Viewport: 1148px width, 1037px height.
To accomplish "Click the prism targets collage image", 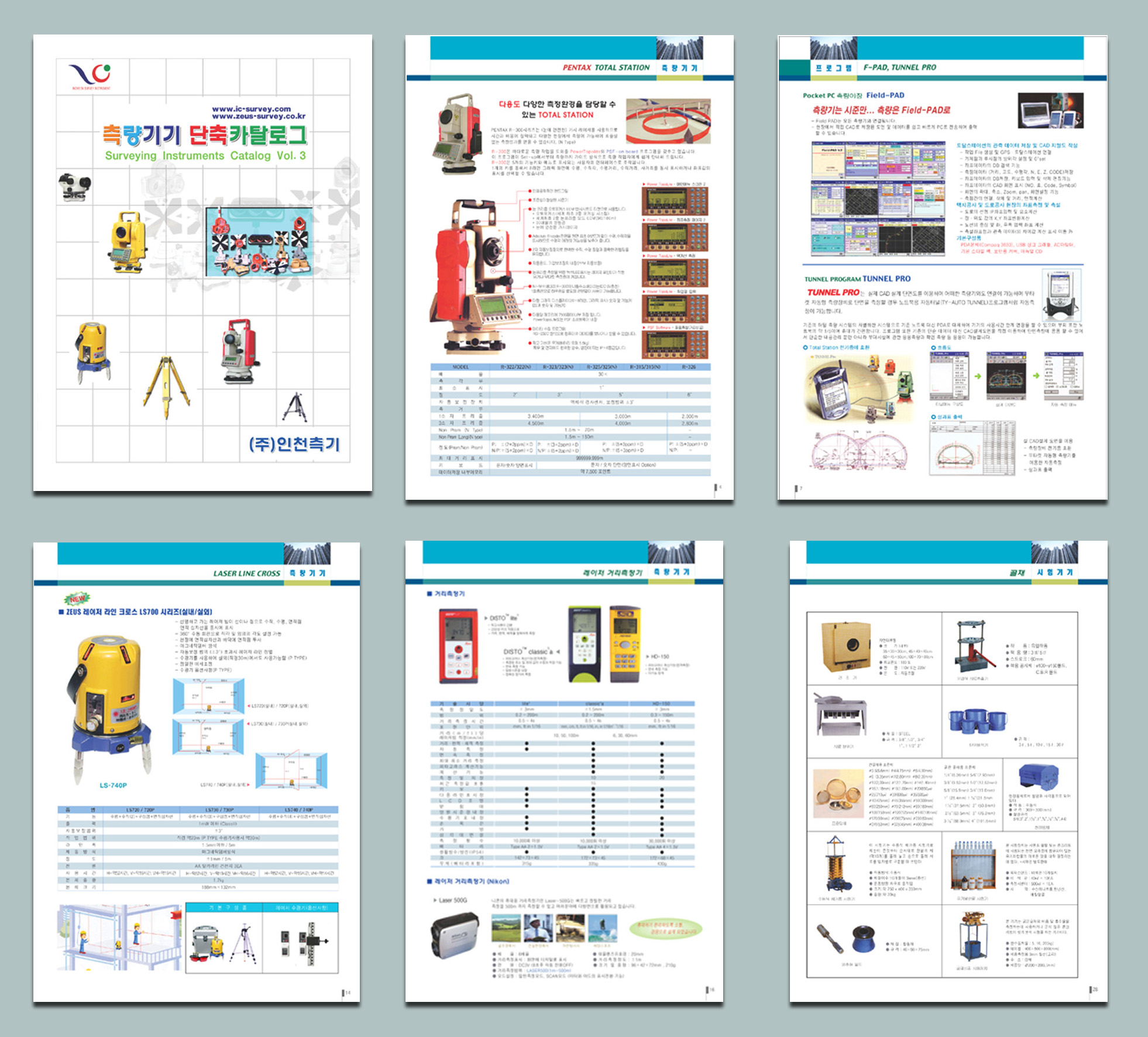I will (259, 241).
